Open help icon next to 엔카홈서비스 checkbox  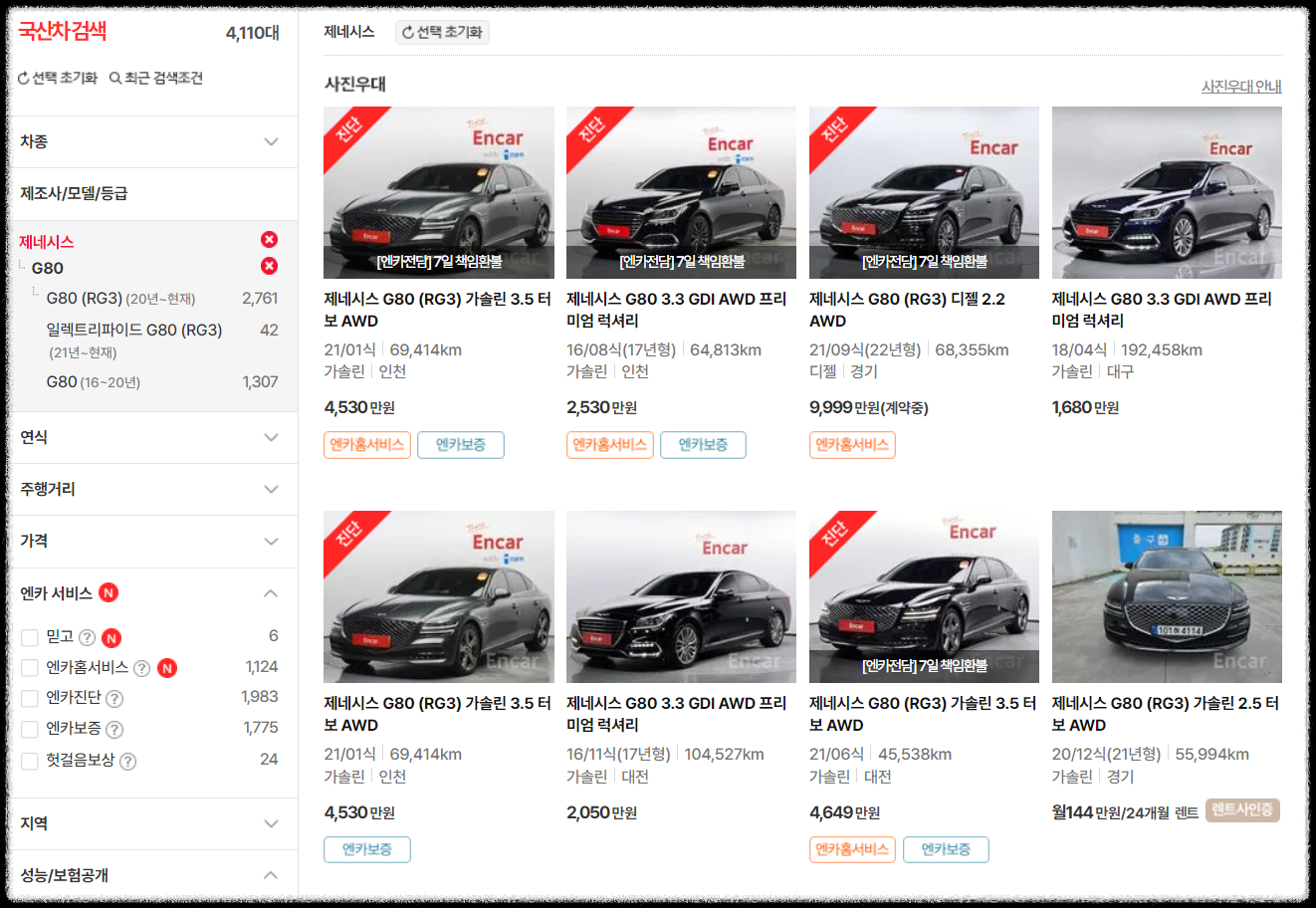tap(141, 668)
